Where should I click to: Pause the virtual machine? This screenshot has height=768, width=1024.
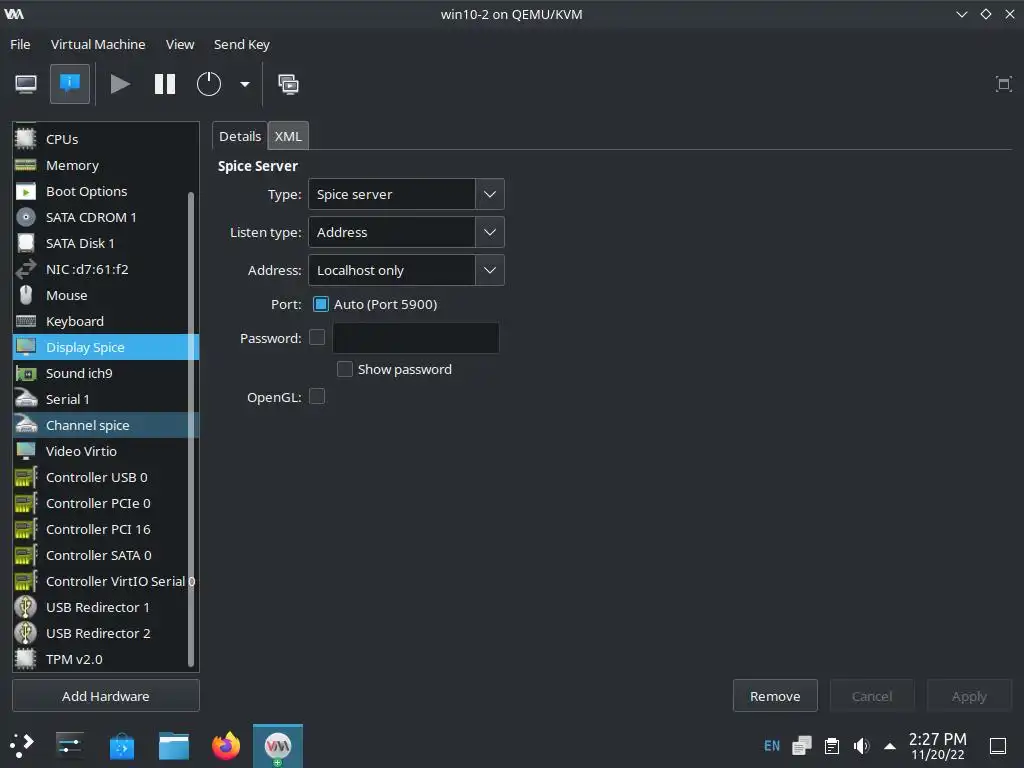pyautogui.click(x=165, y=84)
